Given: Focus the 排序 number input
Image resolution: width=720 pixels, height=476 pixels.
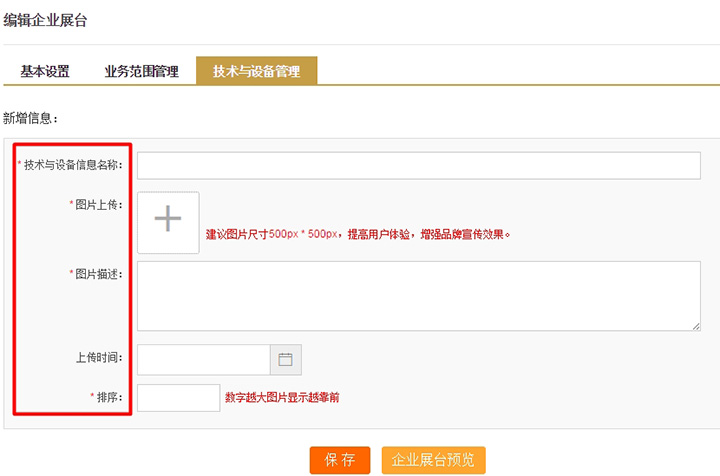Looking at the screenshot, I should [x=178, y=398].
